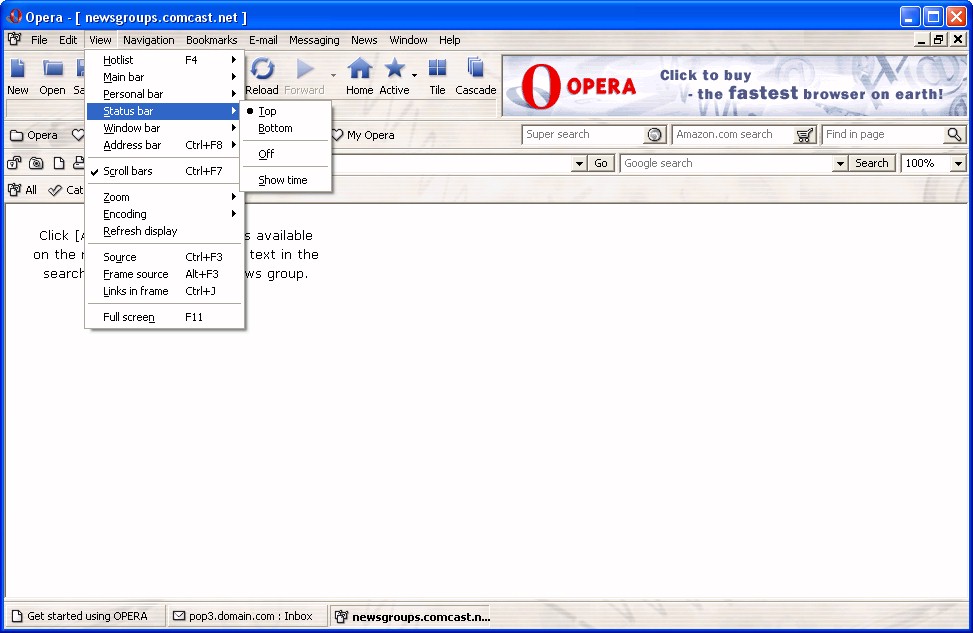Click the Amazon shopping cart search icon

tap(805, 135)
